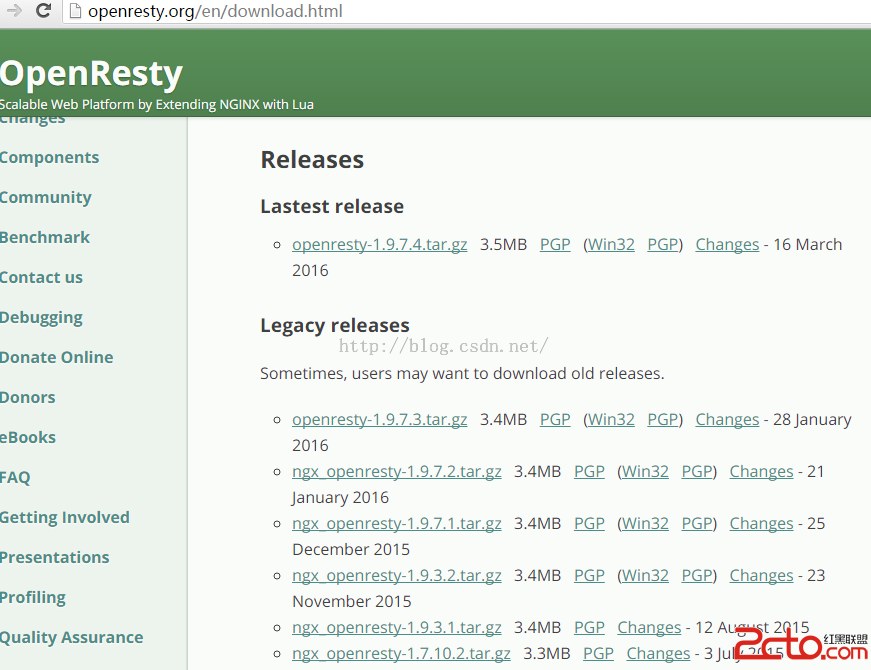Viewport: 871px width, 670px height.
Task: View Changes for the 25 December release
Action: (x=762, y=524)
